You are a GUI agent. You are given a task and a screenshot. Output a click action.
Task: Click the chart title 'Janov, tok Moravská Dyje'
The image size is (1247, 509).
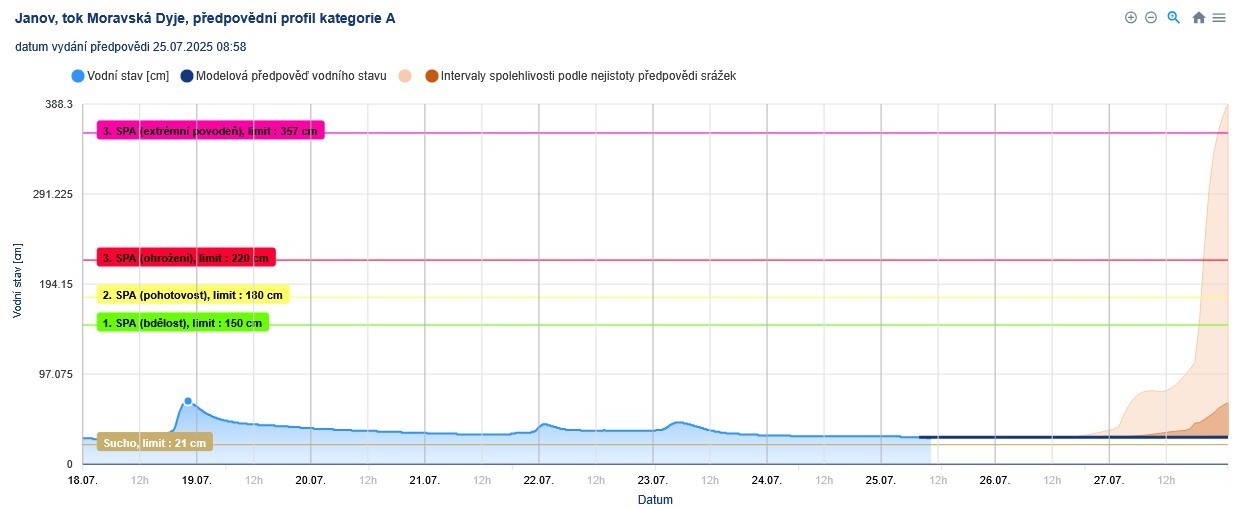pyautogui.click(x=205, y=18)
